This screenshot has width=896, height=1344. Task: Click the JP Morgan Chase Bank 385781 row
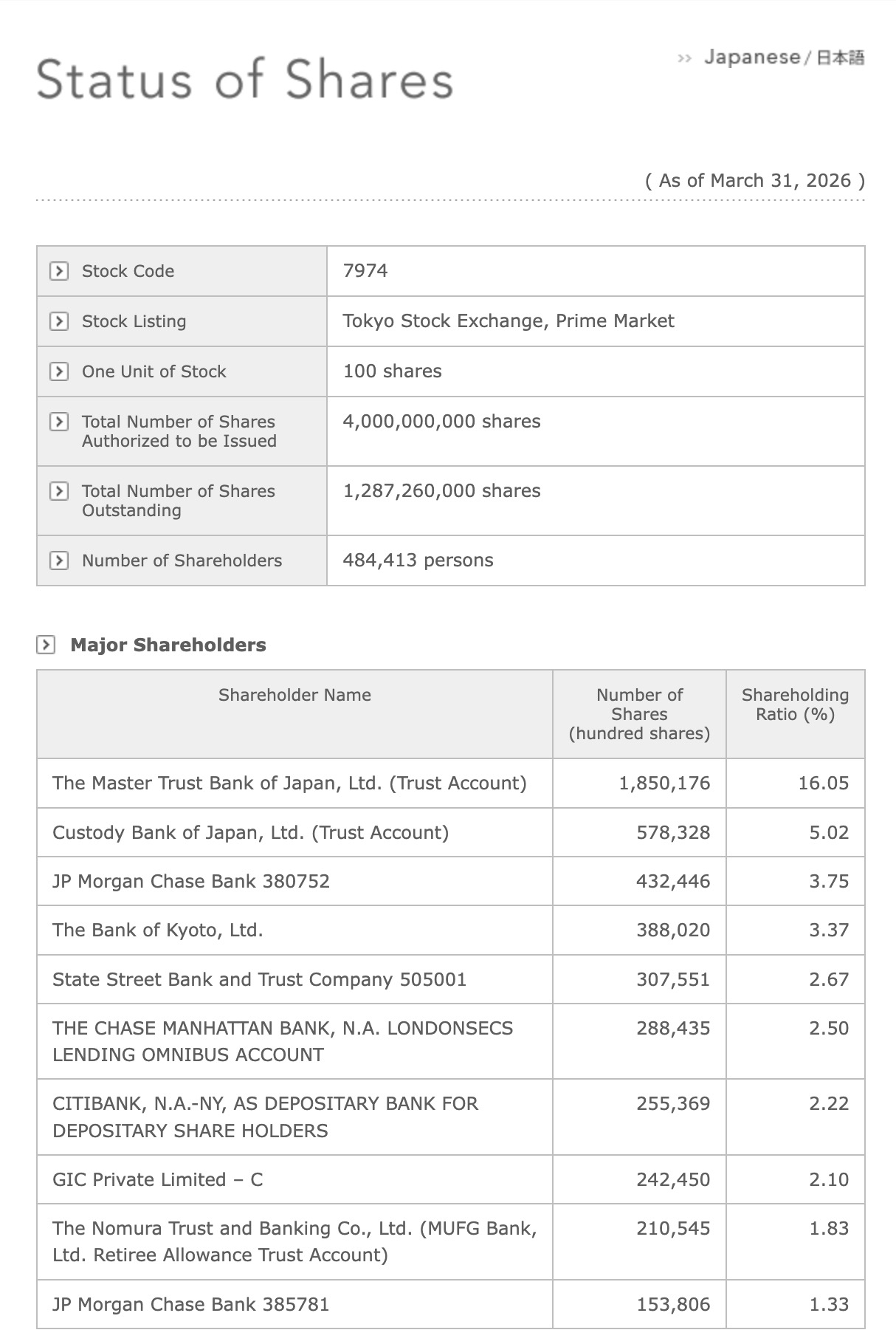click(450, 1305)
